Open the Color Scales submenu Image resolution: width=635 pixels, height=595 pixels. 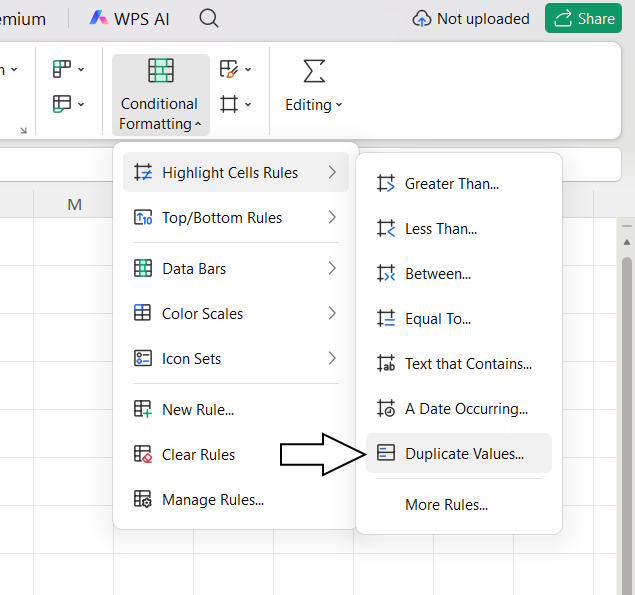pos(236,313)
